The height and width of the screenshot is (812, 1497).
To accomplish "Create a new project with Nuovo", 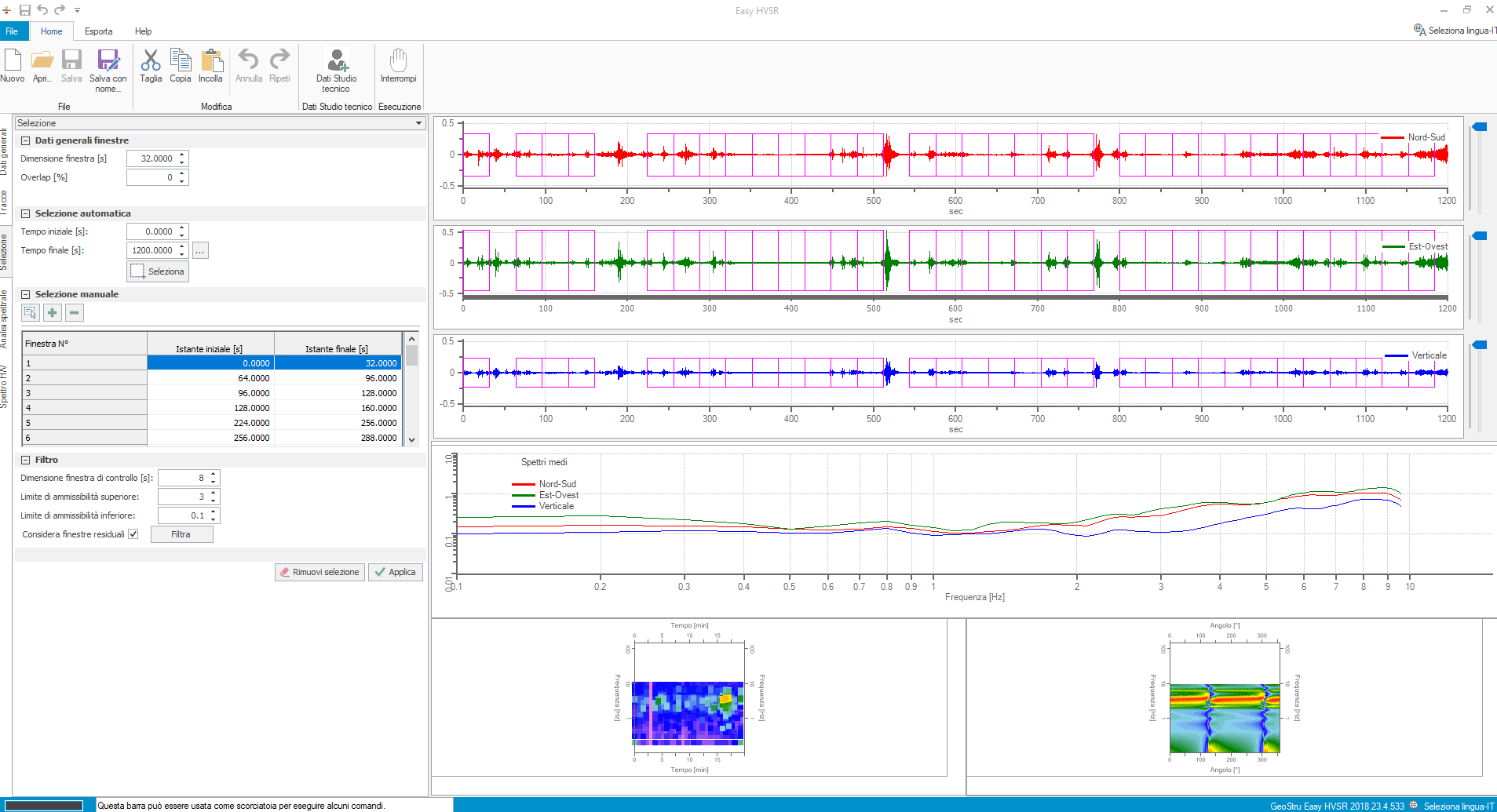I will click(x=13, y=66).
